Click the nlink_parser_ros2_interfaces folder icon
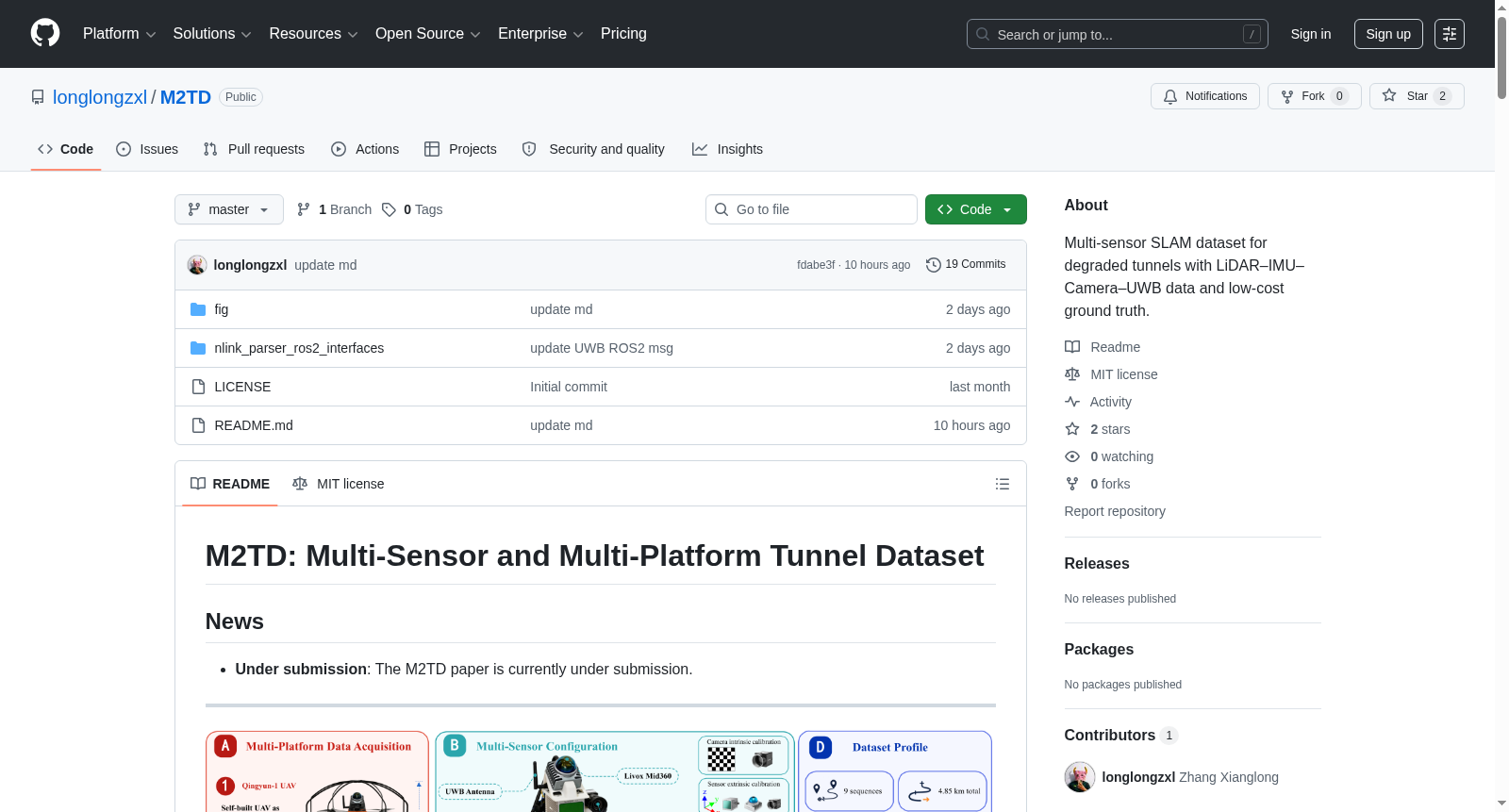This screenshot has height=812, width=1509. [x=198, y=348]
